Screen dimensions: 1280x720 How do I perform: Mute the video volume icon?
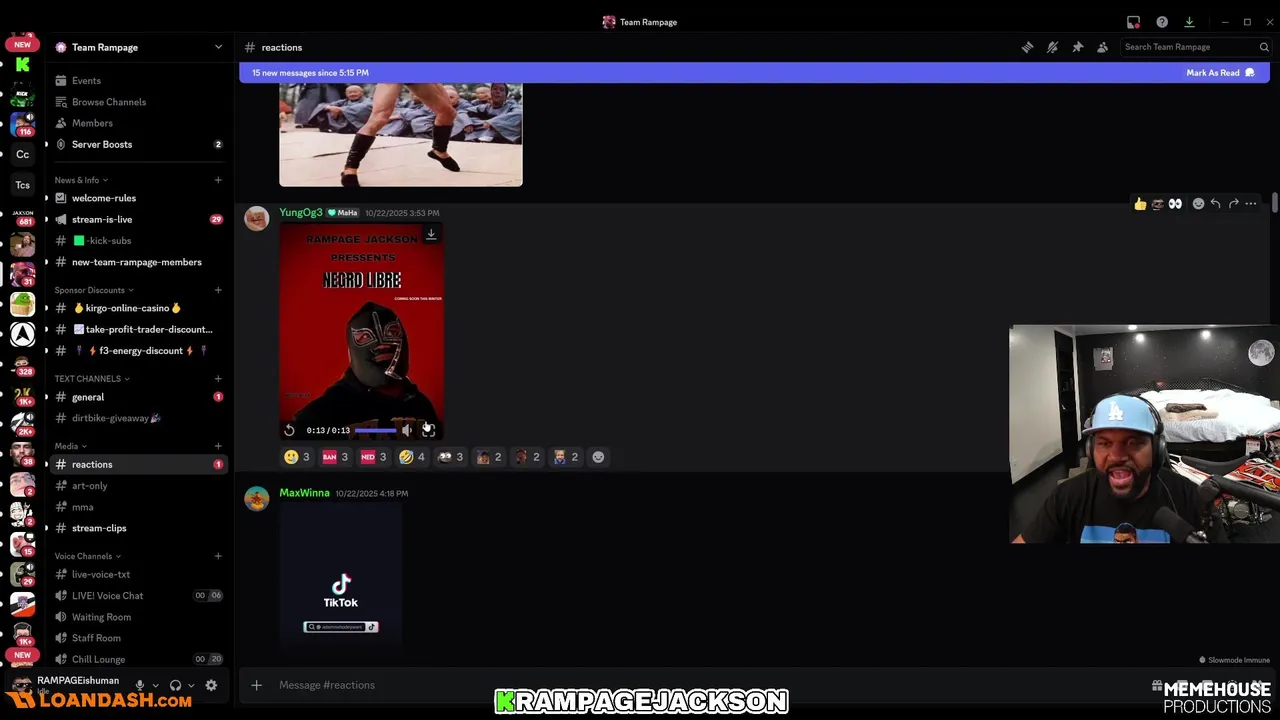[x=407, y=430]
